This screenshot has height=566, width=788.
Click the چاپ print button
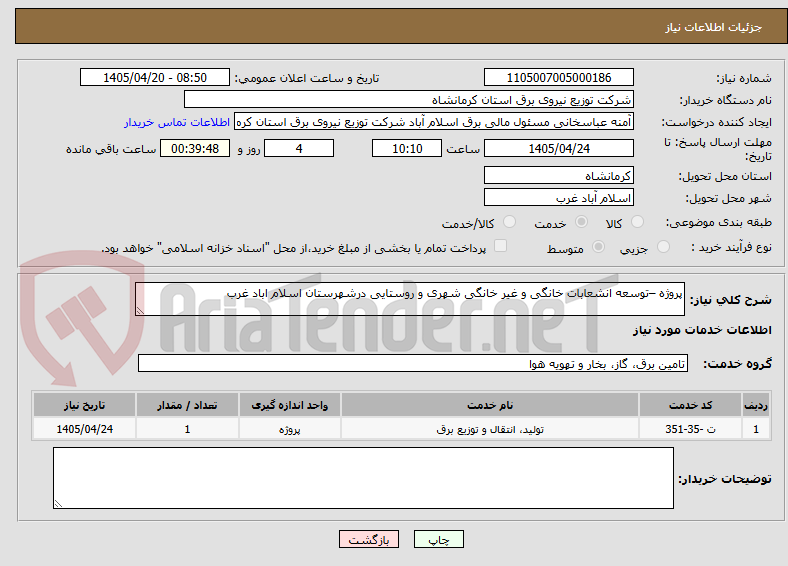[x=439, y=539]
